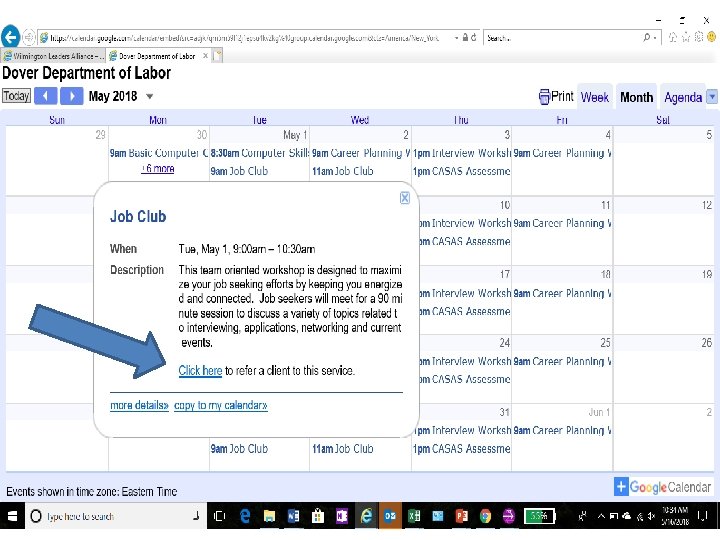Click the taskbar 'Type here to search' box
This screenshot has height=540, width=720.
click(115, 516)
